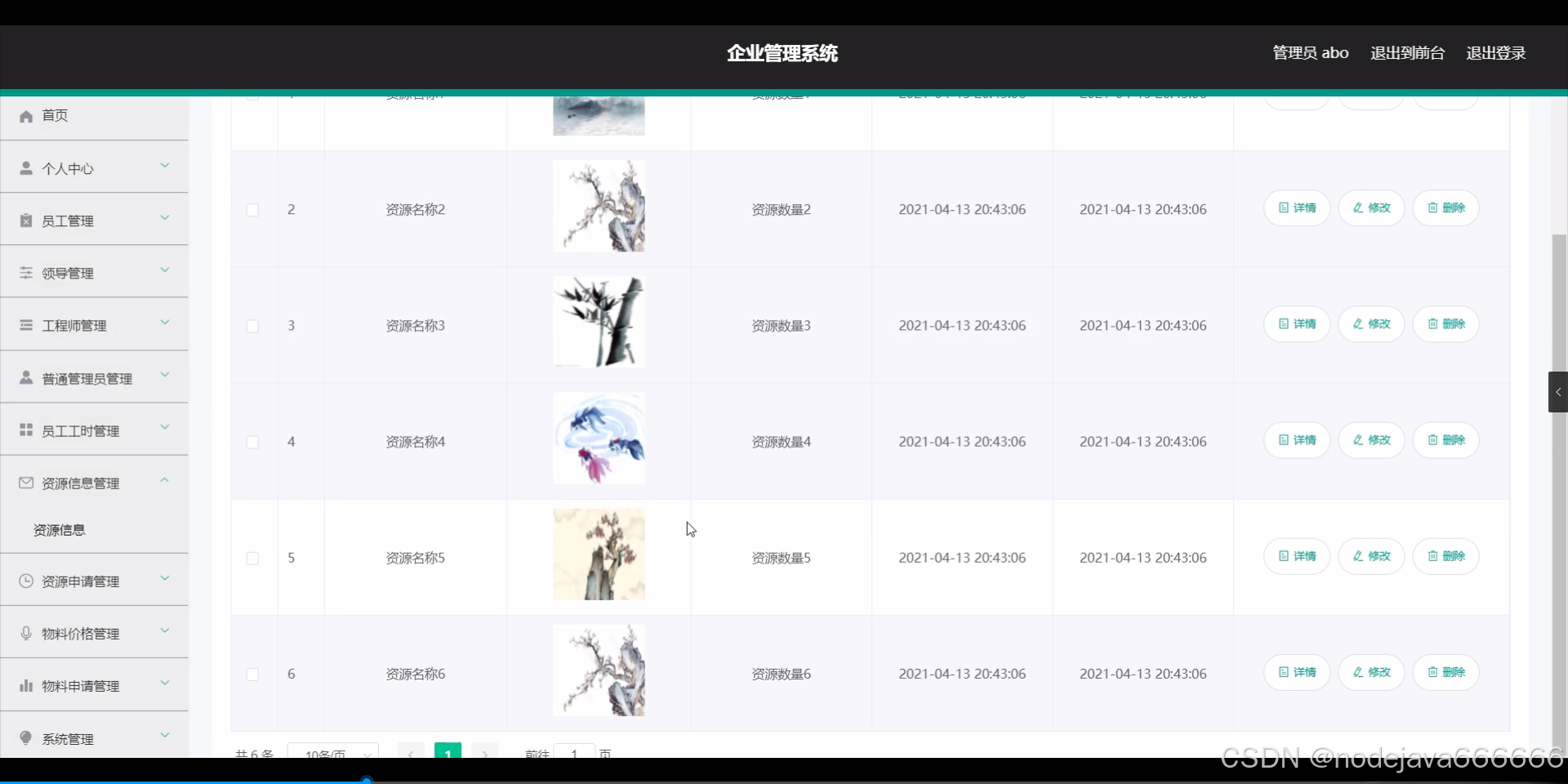Expand the 员工管理 chevron

point(165,218)
